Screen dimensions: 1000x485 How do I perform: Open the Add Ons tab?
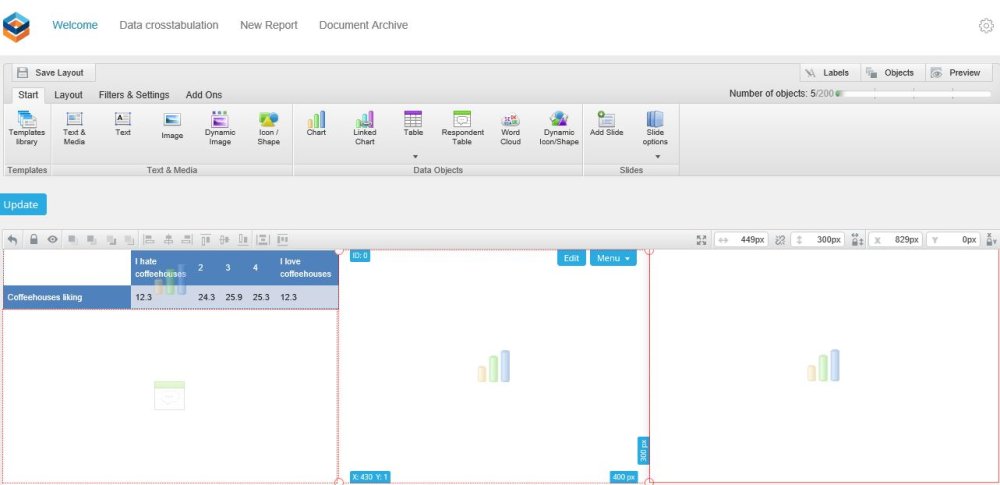(x=204, y=95)
